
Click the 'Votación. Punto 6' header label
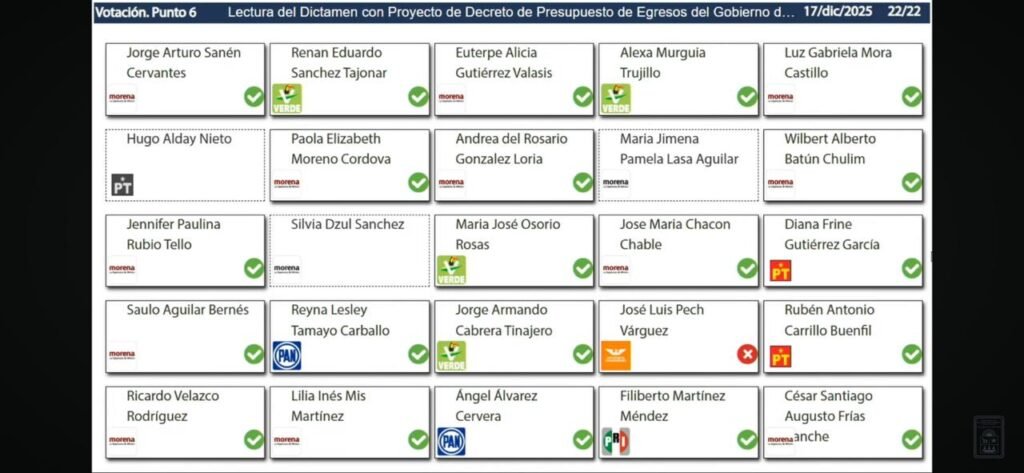point(148,13)
